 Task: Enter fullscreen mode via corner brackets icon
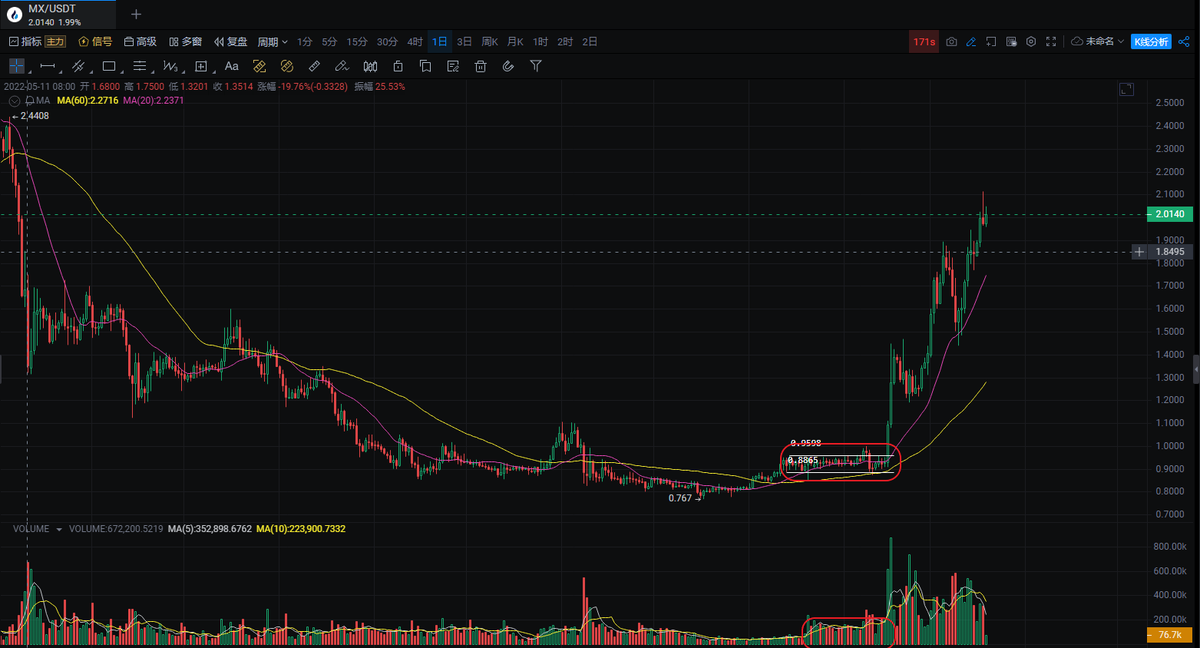pos(1050,42)
